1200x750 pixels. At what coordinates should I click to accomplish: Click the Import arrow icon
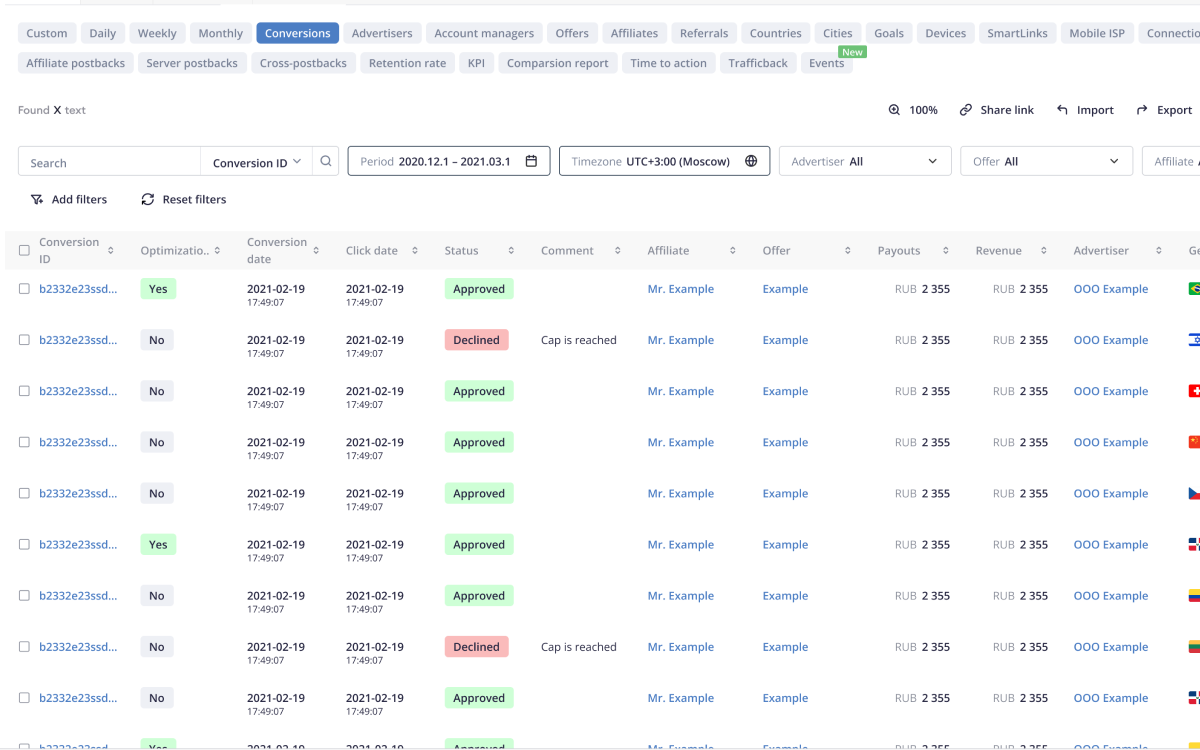1062,110
